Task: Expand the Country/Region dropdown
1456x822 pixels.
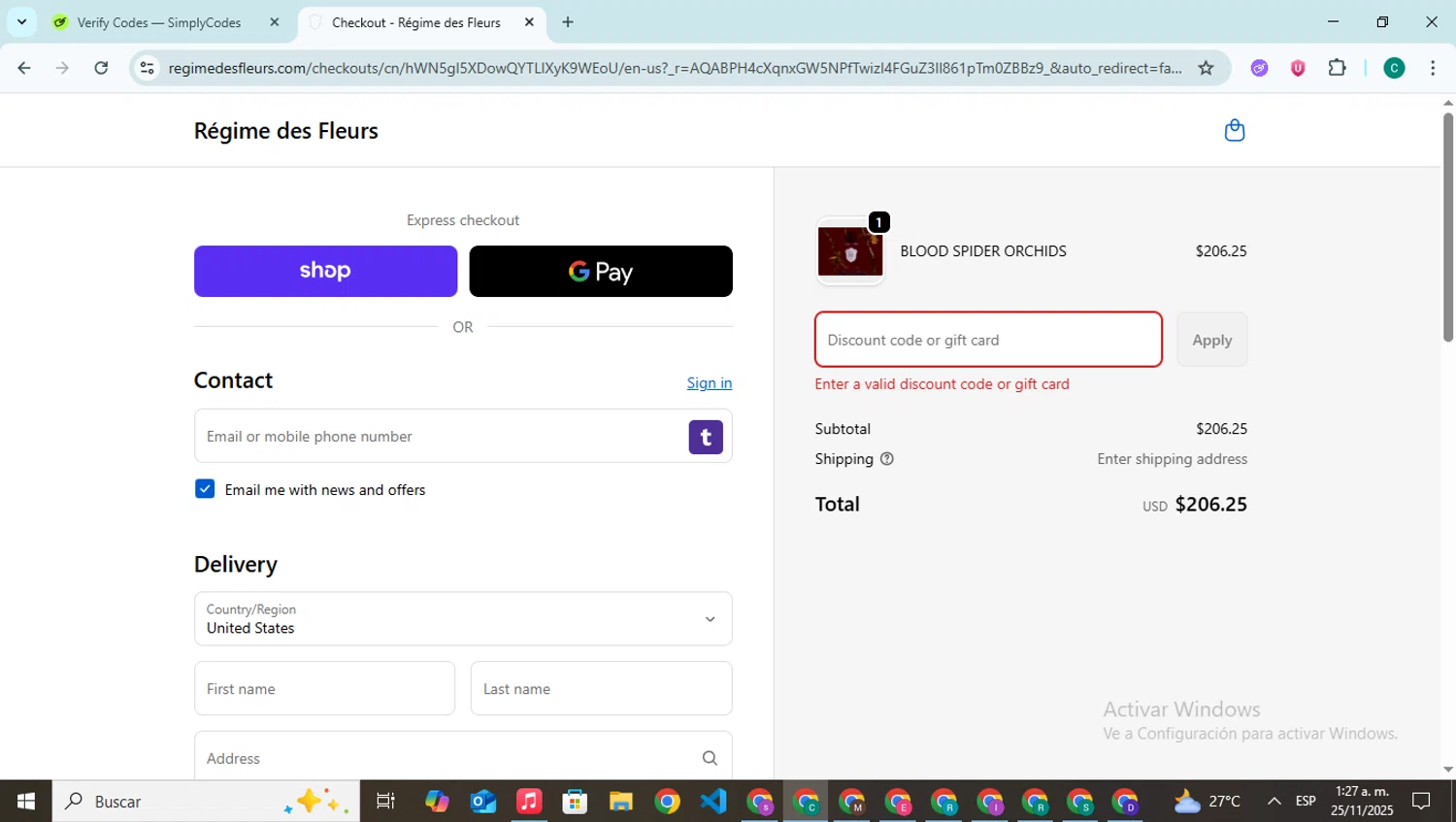Action: [463, 618]
